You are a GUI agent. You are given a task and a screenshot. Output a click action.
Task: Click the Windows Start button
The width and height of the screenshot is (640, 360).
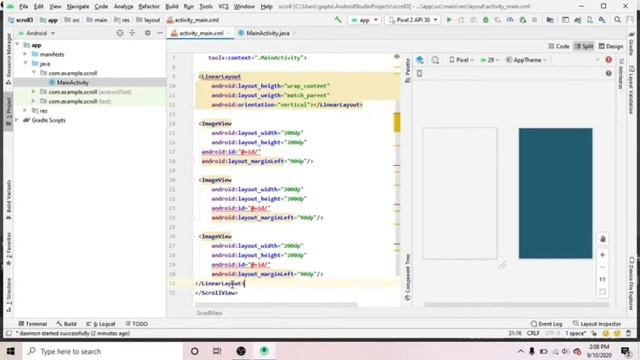pos(11,351)
